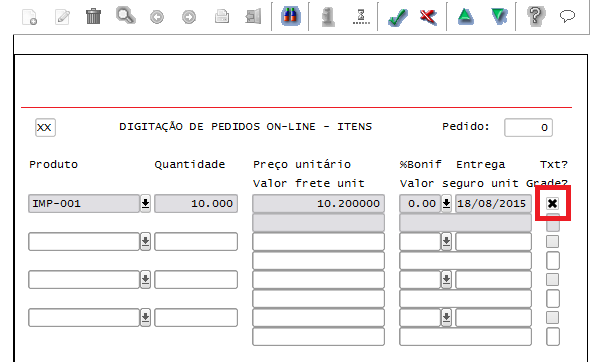601x362 pixels.
Task: Click Valor seguro unit field under 18/08/2015
Action: point(465,222)
